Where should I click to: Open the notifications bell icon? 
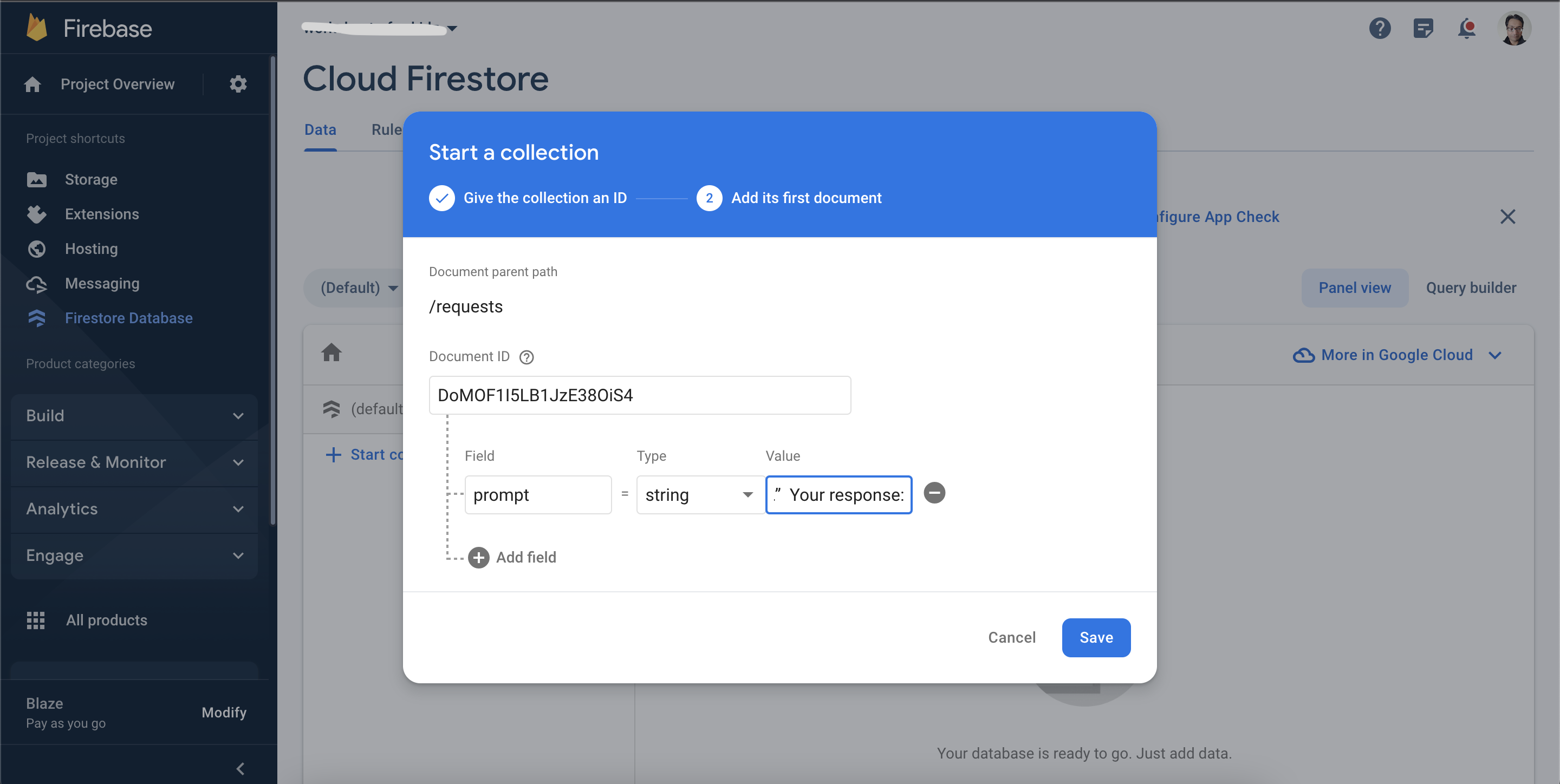(1467, 29)
